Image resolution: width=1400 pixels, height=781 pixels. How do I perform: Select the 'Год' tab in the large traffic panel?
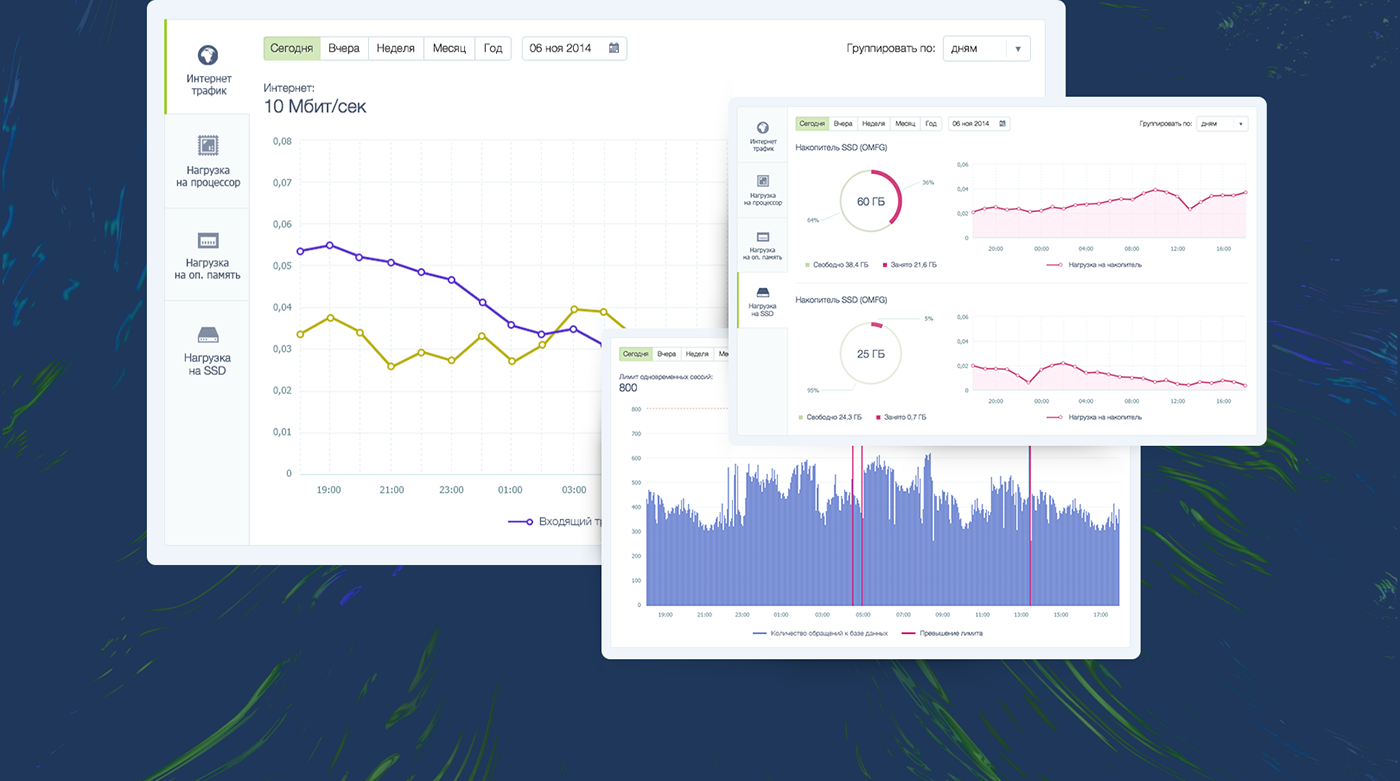pos(493,48)
